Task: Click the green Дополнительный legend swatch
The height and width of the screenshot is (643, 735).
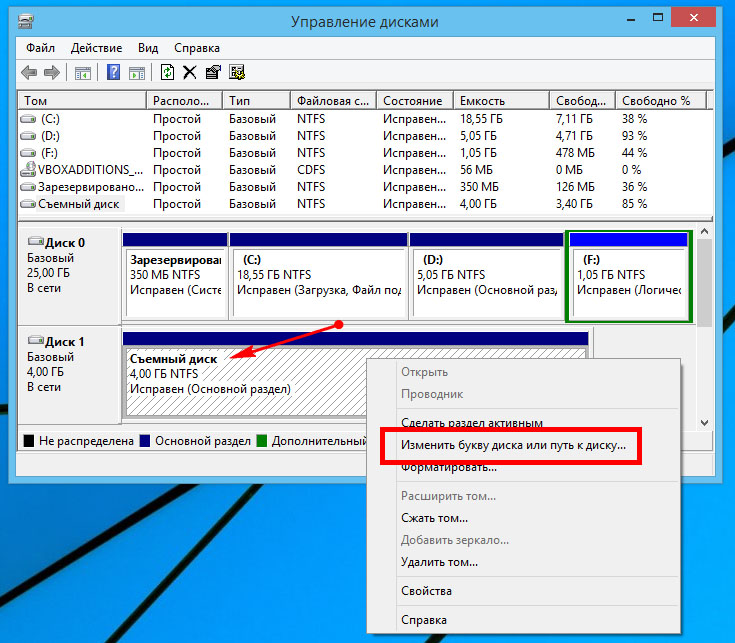Action: [262, 441]
